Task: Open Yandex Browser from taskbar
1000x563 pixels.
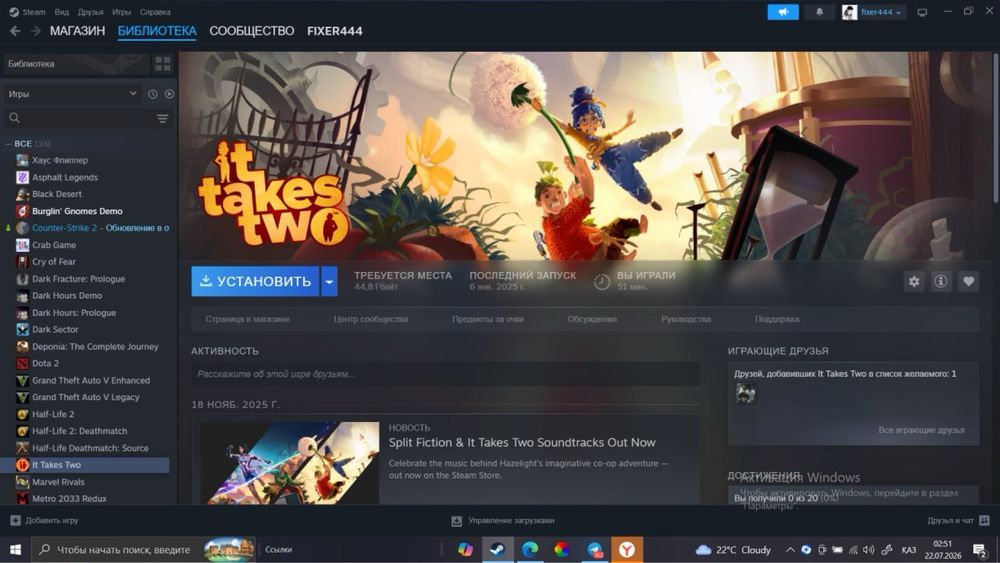Action: tap(627, 549)
